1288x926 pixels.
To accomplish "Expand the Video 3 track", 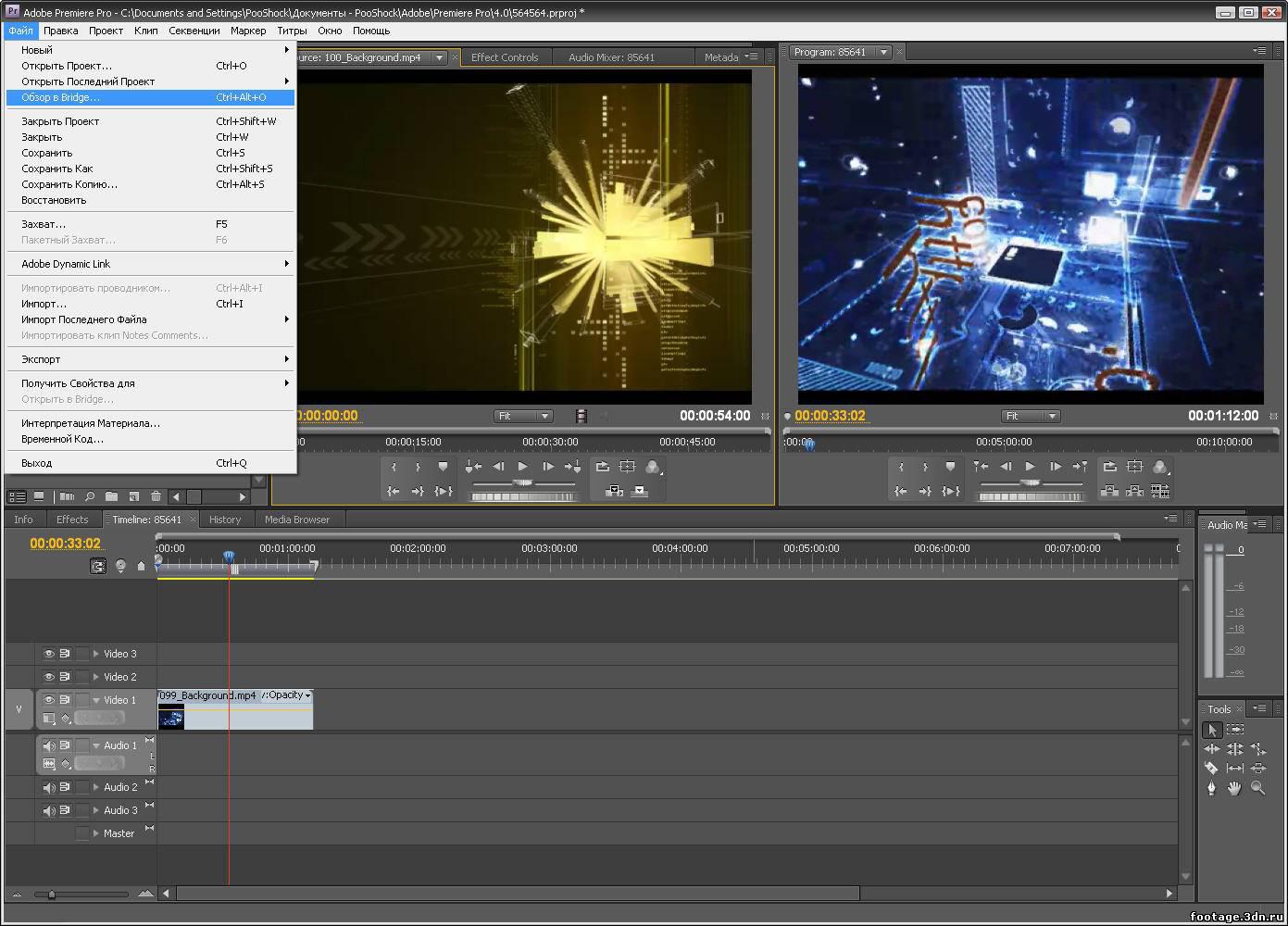I will 95,654.
